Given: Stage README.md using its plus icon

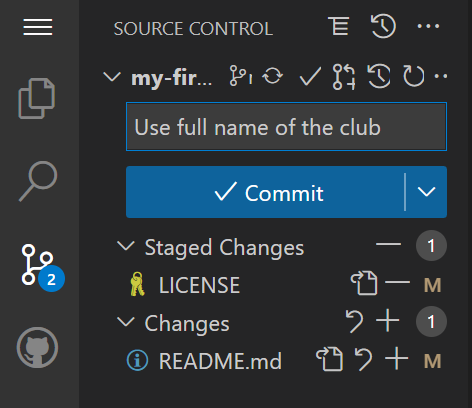Looking at the screenshot, I should pos(396,359).
